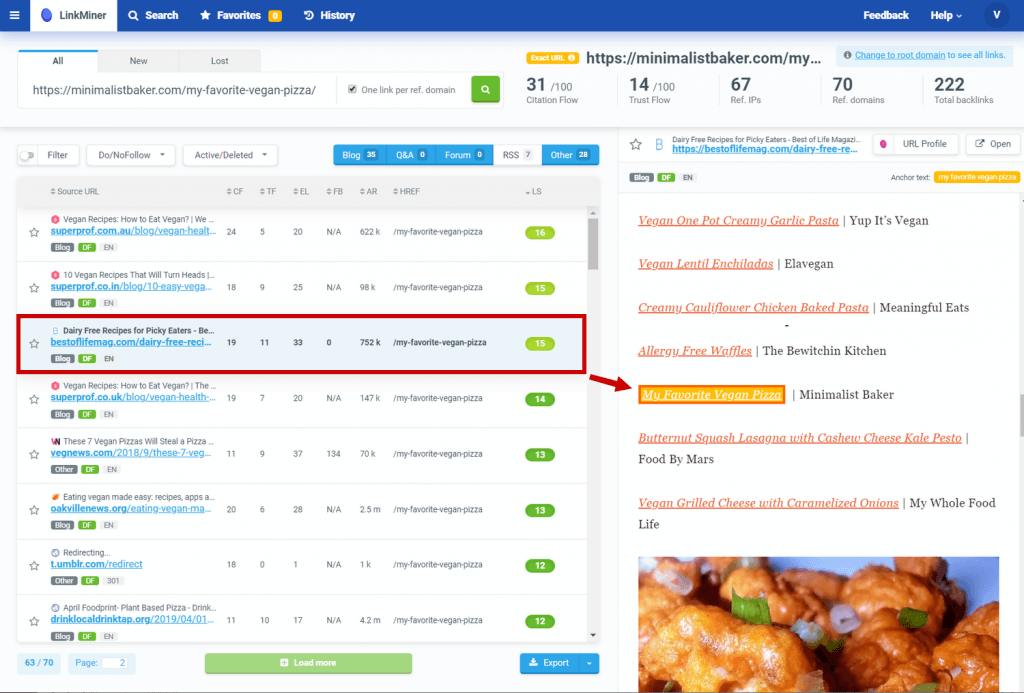
Task: Star the preview page header favorite icon
Action: [x=635, y=144]
